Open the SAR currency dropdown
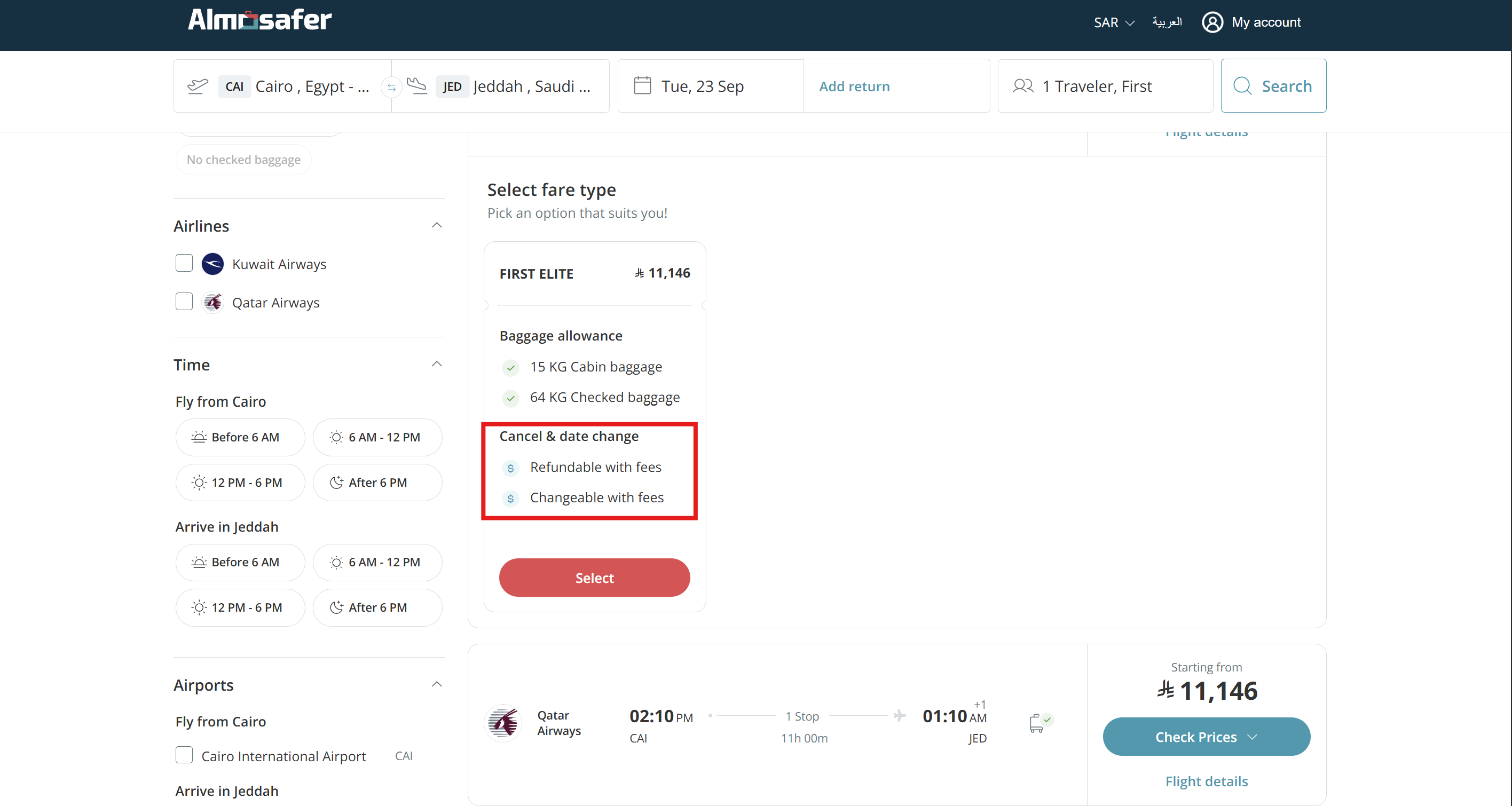The height and width of the screenshot is (806, 1512). 1114,22
